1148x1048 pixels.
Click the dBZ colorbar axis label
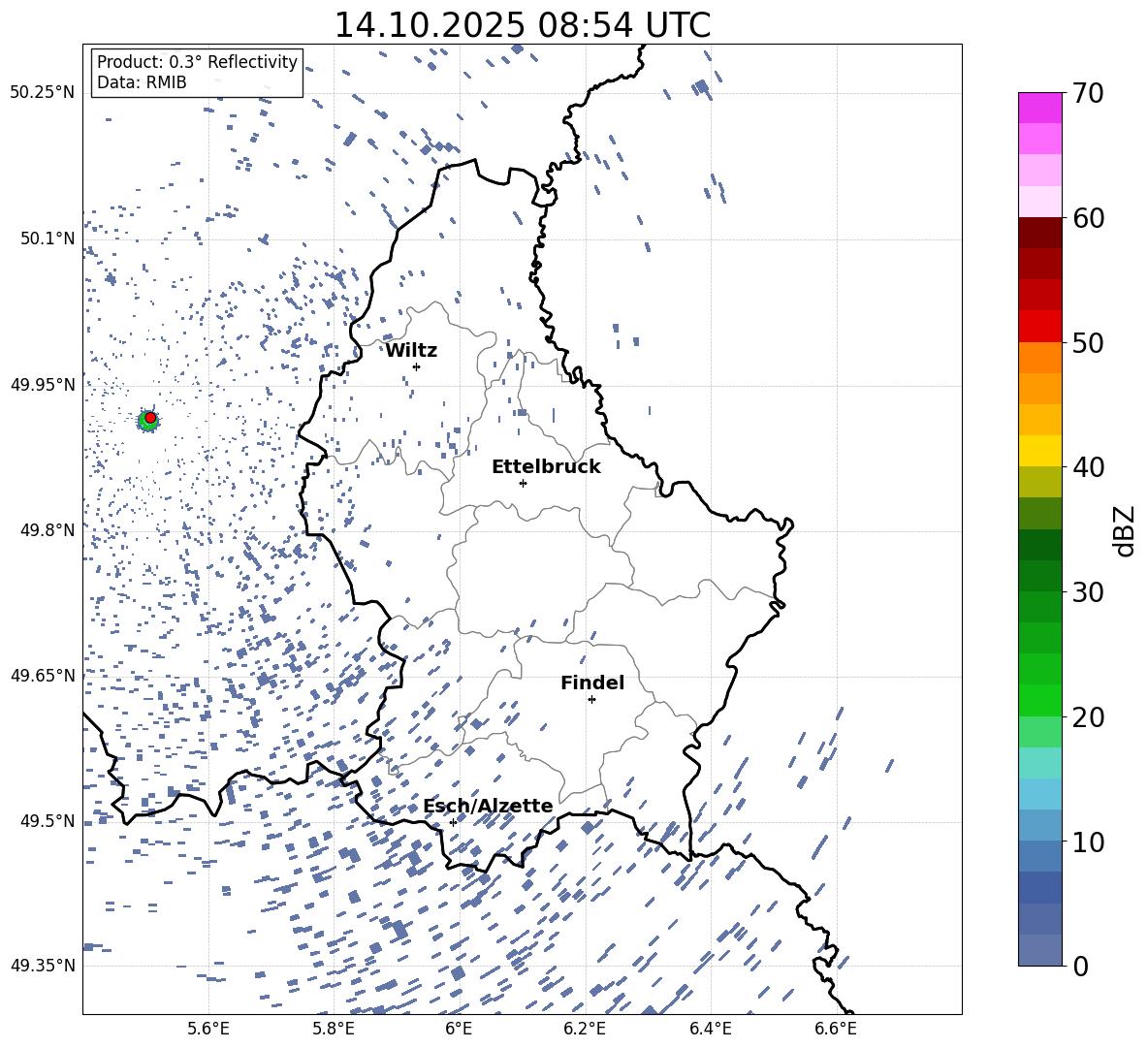pos(1126,530)
